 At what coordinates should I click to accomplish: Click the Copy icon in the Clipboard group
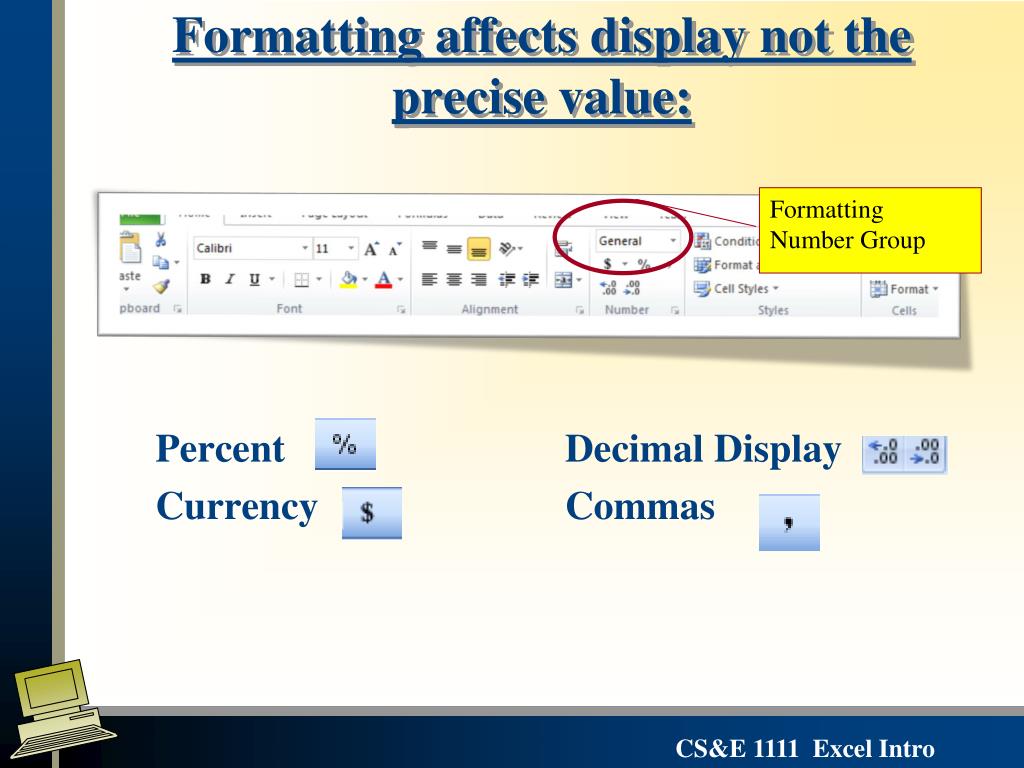click(160, 263)
